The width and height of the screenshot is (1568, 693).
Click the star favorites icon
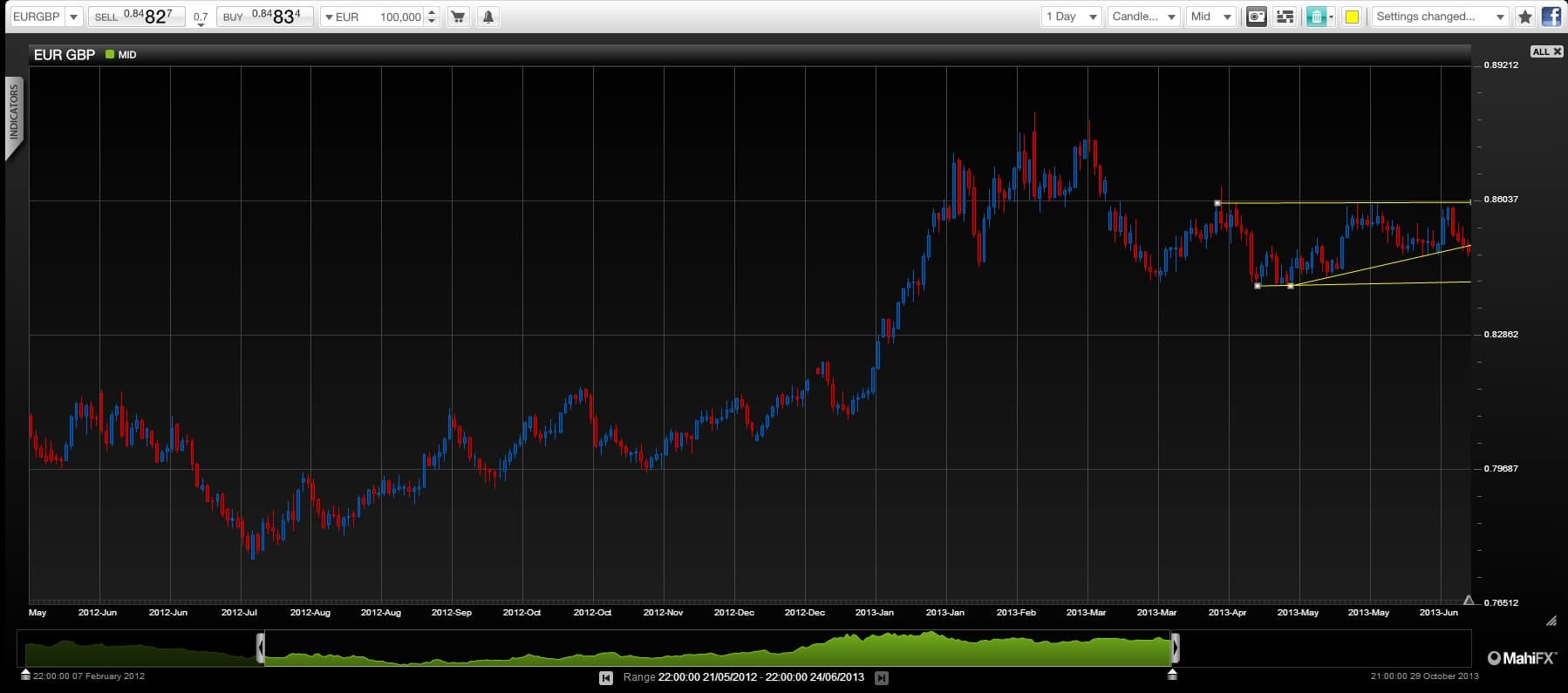(x=1524, y=17)
